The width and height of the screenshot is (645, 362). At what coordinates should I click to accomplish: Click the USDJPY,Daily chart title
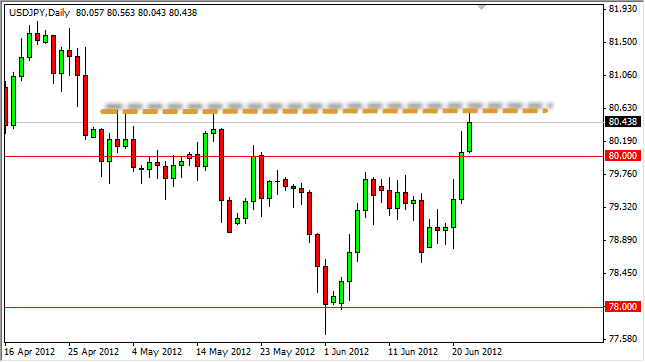pyautogui.click(x=39, y=13)
